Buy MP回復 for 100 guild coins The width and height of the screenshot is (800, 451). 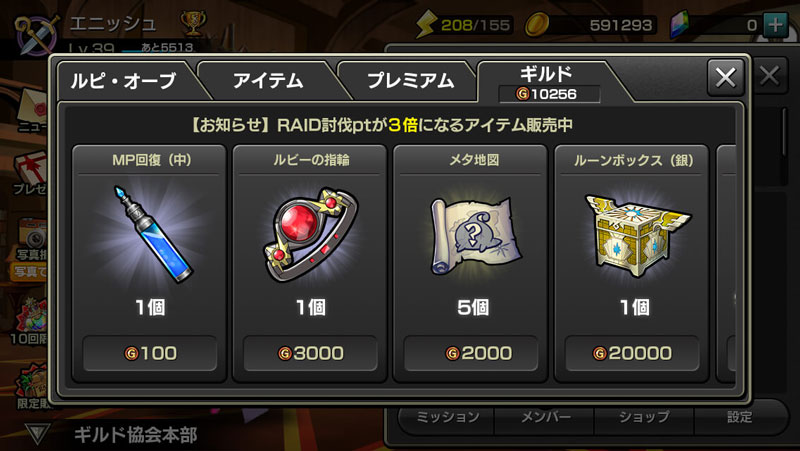pos(150,353)
